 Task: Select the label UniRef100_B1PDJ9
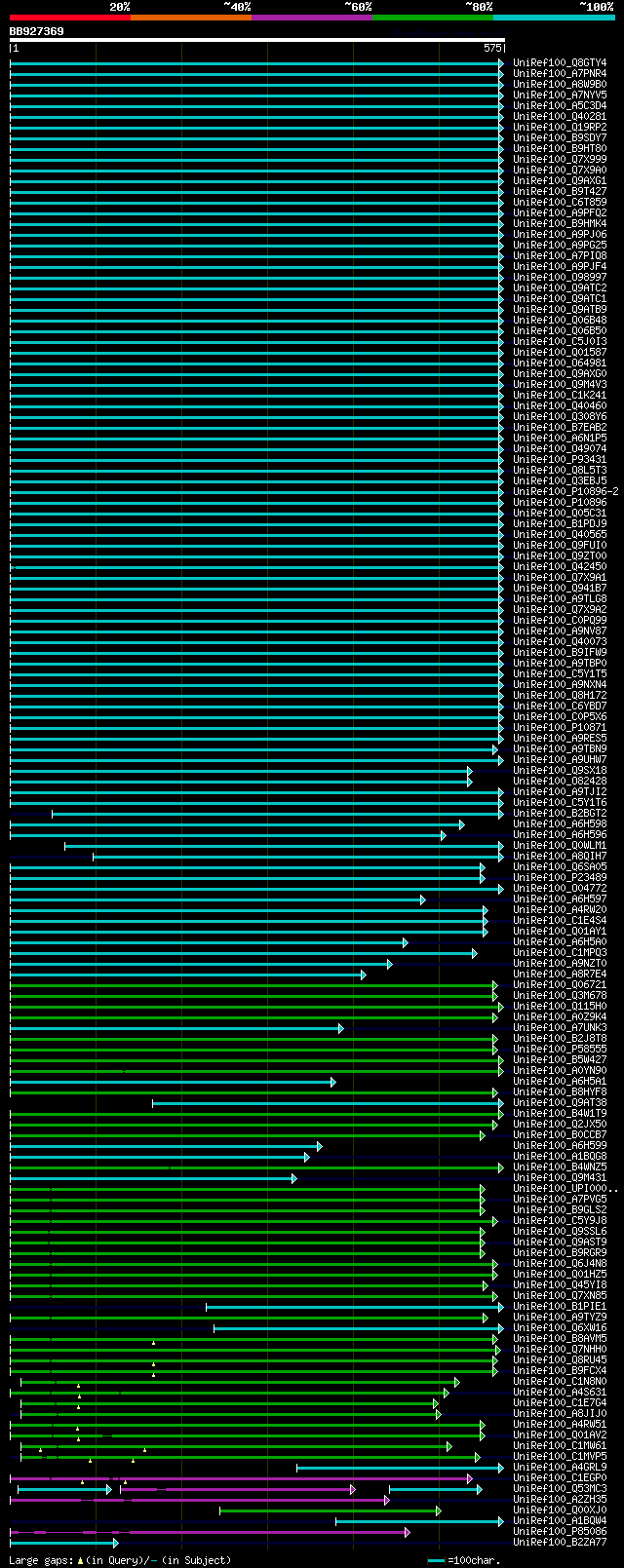click(560, 524)
